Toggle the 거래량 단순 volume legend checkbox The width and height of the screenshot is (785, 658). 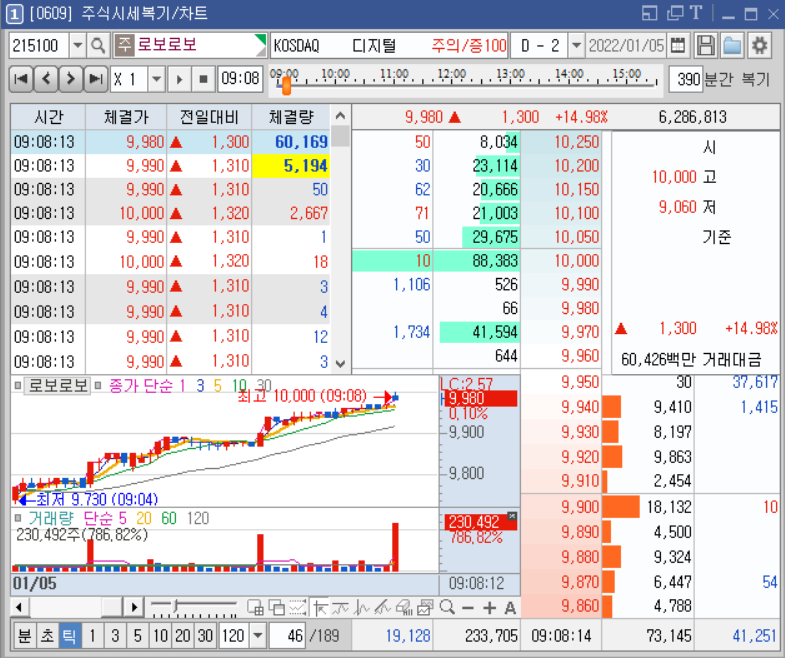click(x=18, y=518)
